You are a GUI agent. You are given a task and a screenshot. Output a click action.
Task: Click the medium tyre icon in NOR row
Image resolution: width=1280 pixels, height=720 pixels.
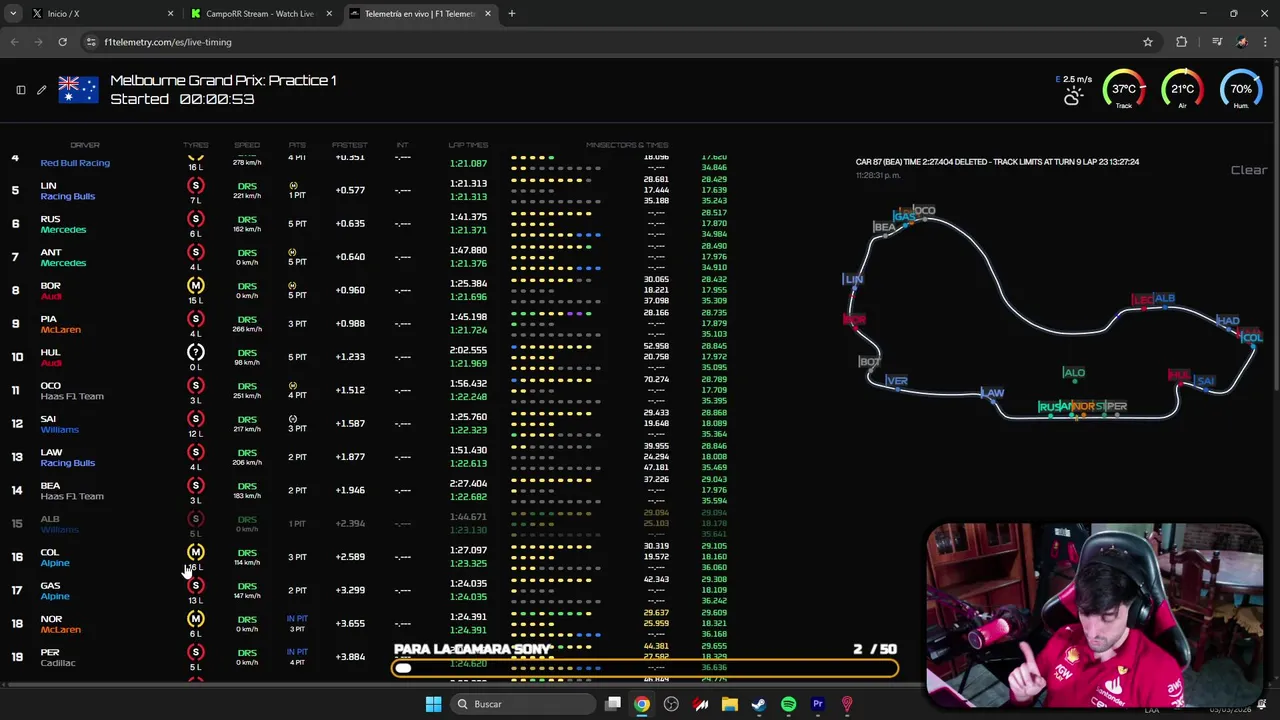196,619
